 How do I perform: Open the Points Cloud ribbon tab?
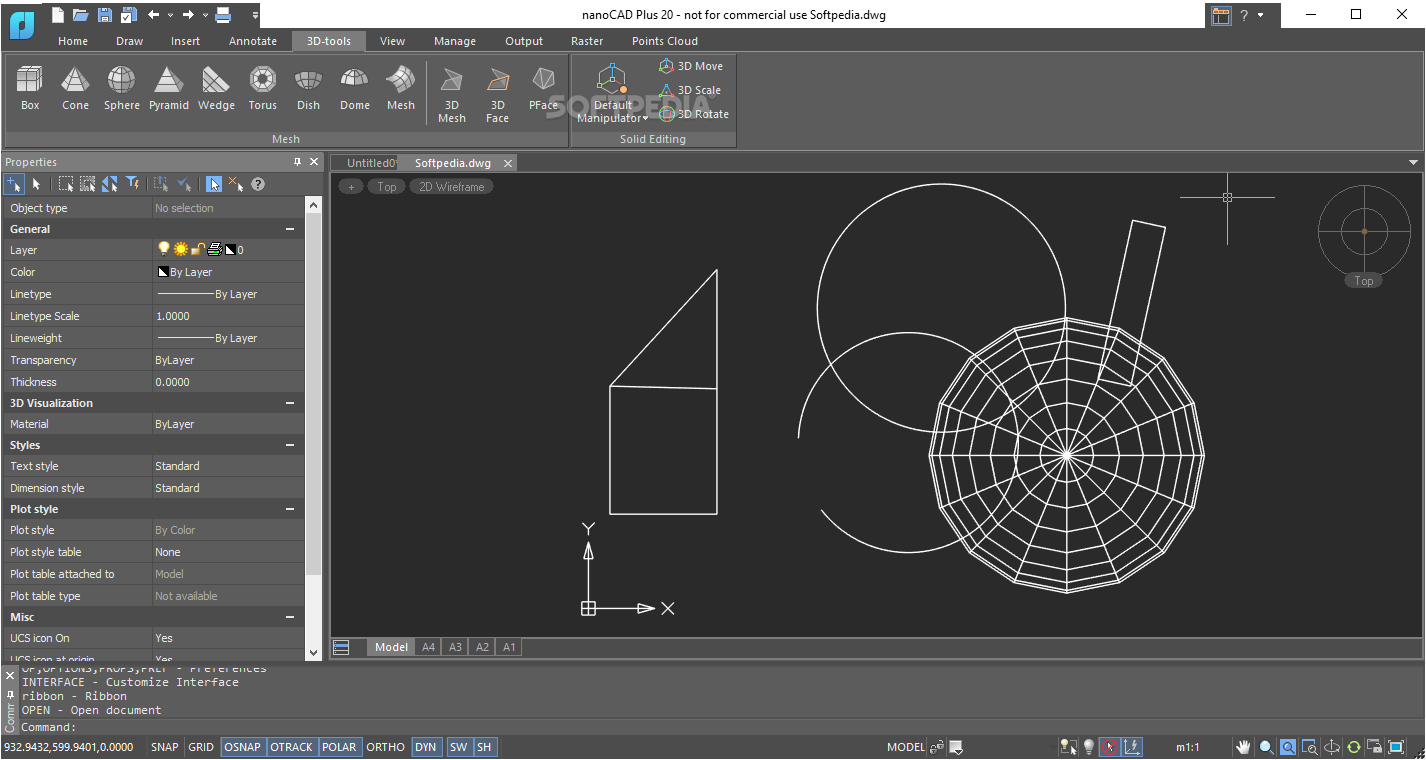tap(665, 41)
